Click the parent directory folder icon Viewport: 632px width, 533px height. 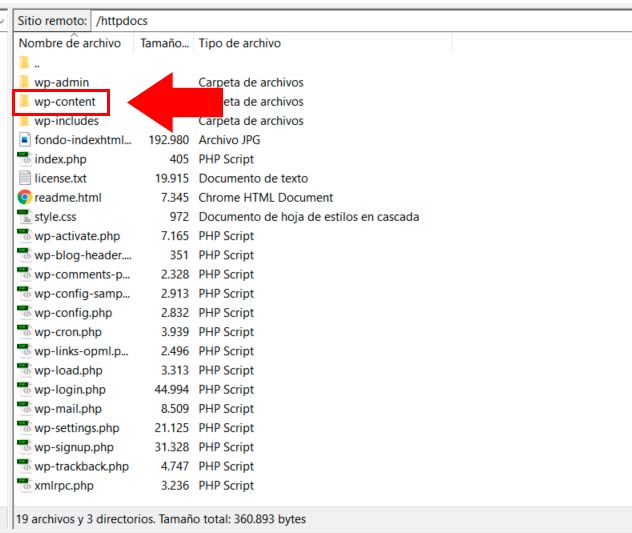click(x=24, y=62)
